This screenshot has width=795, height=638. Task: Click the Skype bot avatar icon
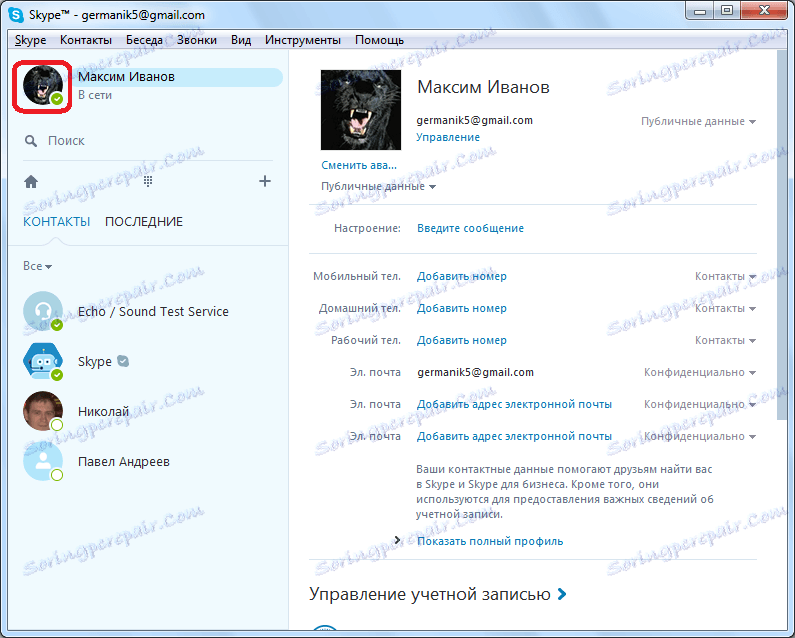pos(43,361)
